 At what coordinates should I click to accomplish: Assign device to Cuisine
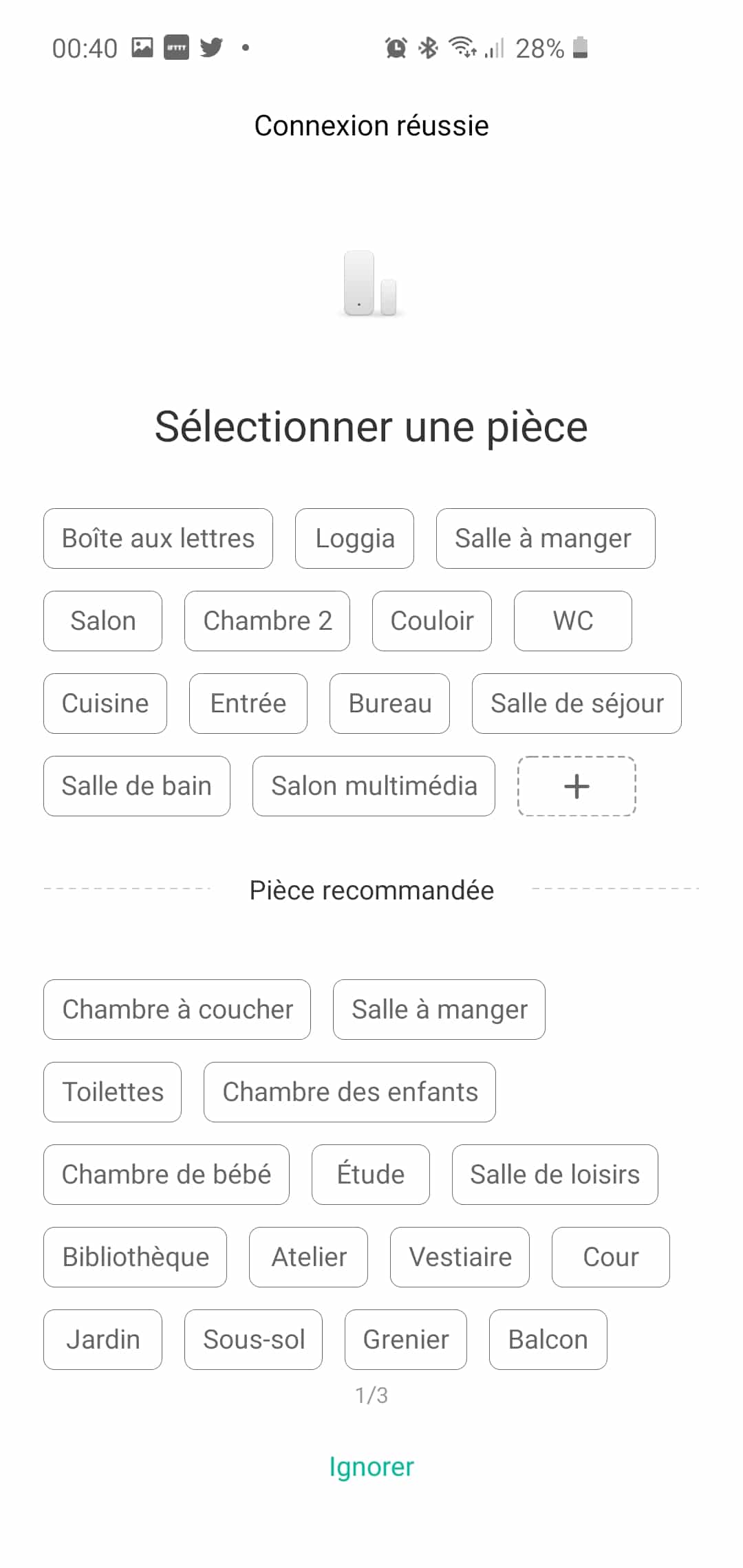pyautogui.click(x=105, y=704)
